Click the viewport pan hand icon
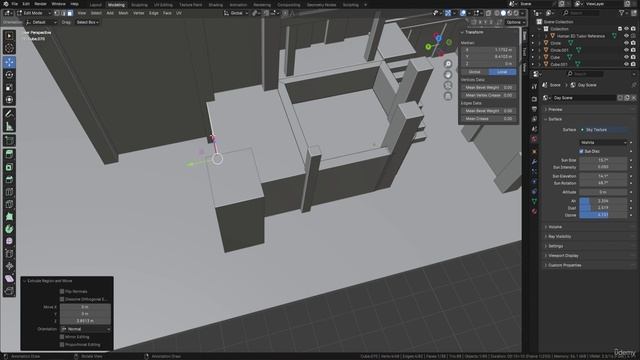 coord(448,75)
